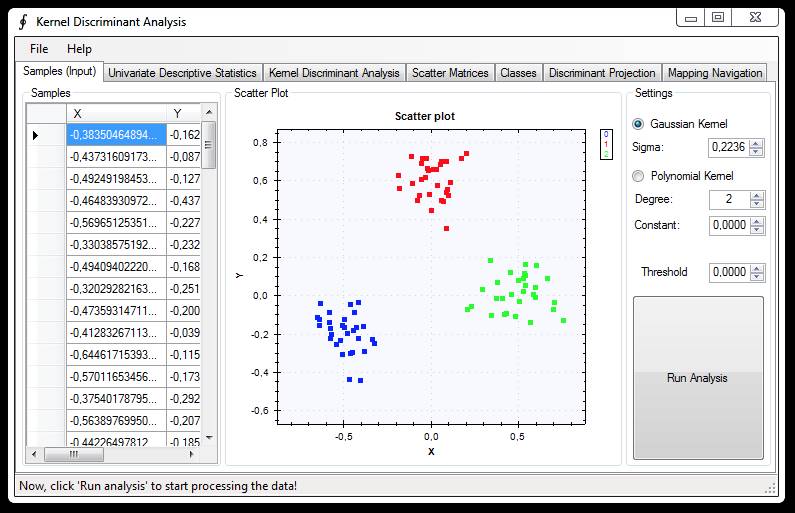Click the Degree value field

tap(729, 199)
